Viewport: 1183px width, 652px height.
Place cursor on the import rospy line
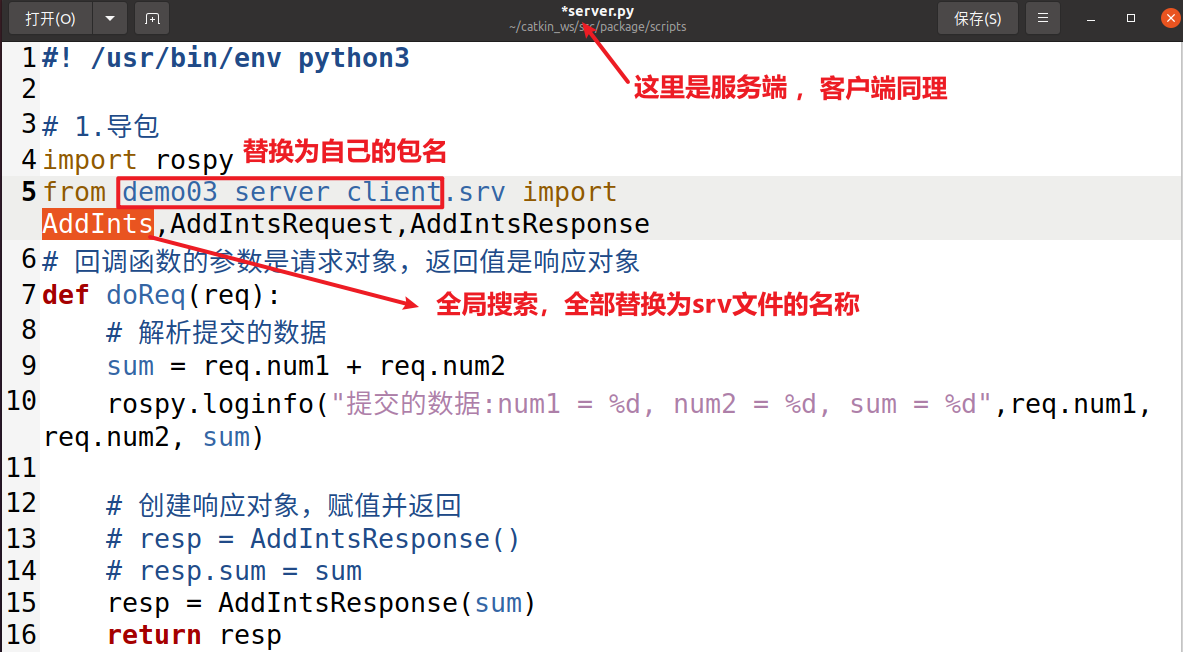click(x=138, y=159)
